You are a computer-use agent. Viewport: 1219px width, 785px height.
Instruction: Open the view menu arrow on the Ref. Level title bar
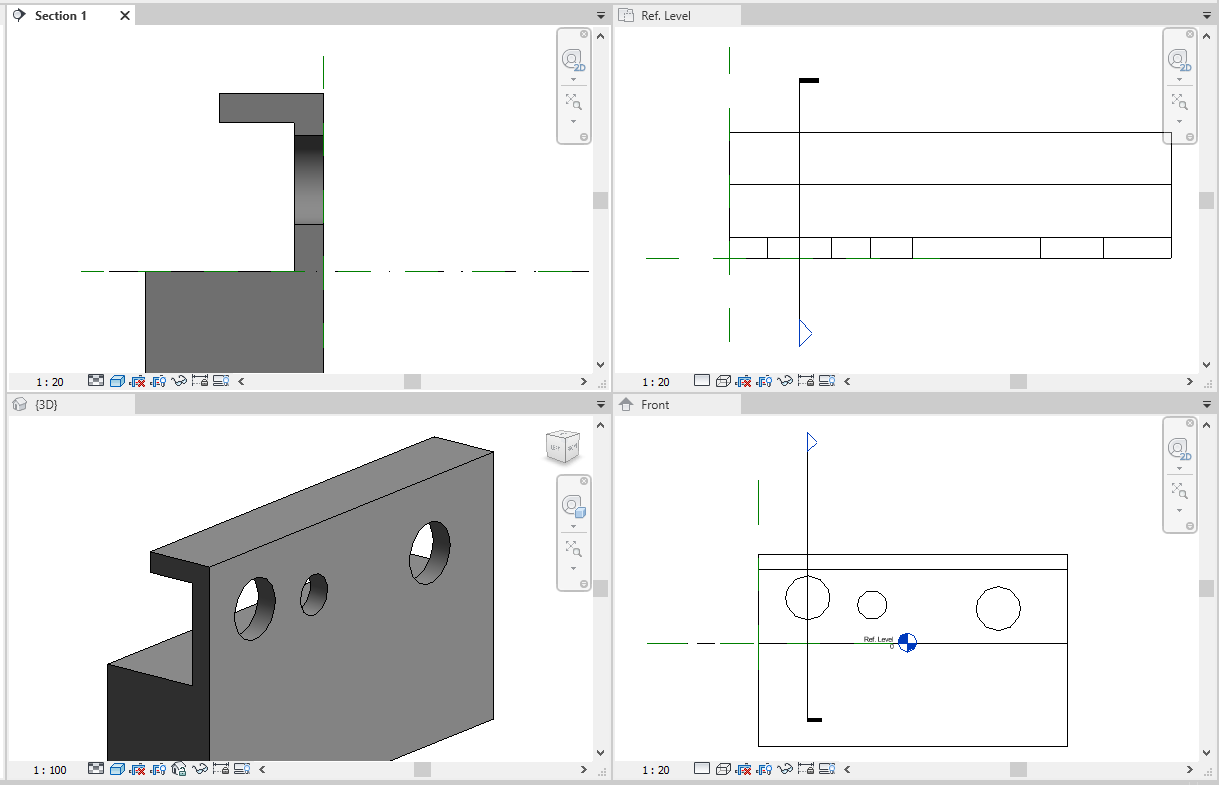1205,15
